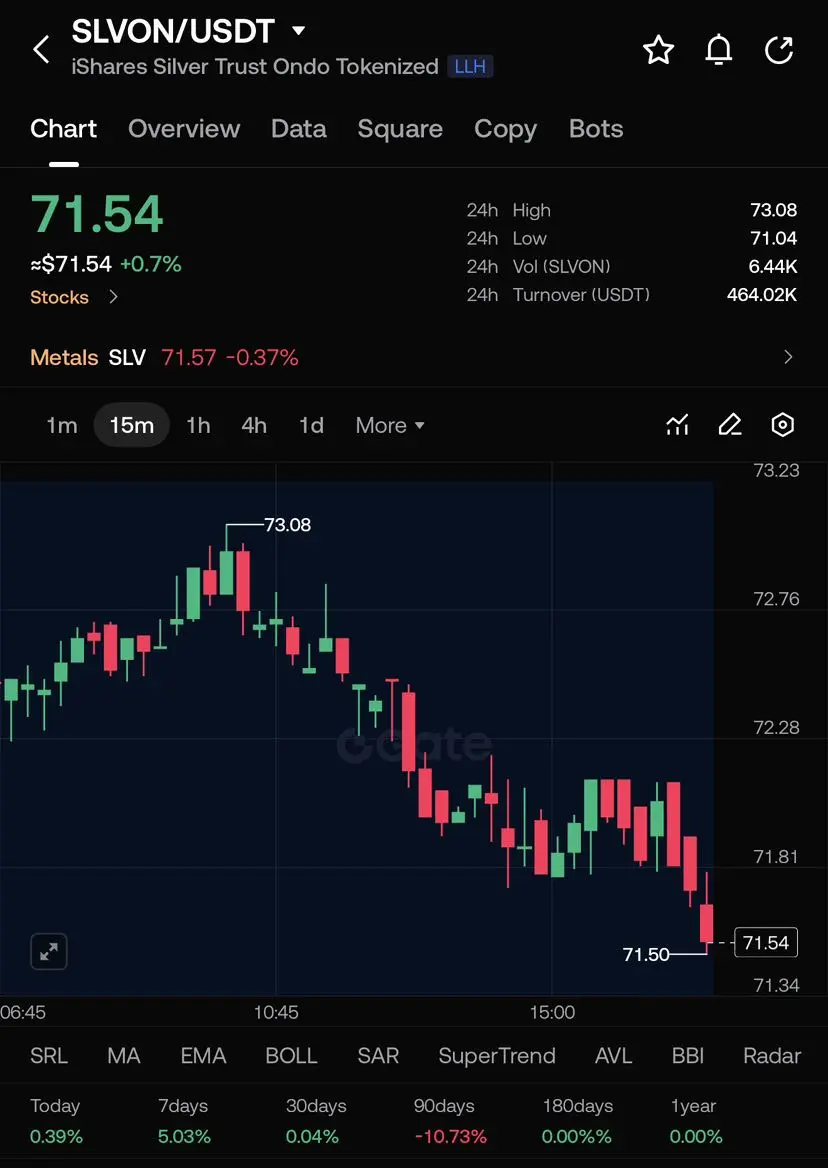The width and height of the screenshot is (828, 1168).
Task: Tap the 72.76 price axis label
Action: (x=777, y=599)
